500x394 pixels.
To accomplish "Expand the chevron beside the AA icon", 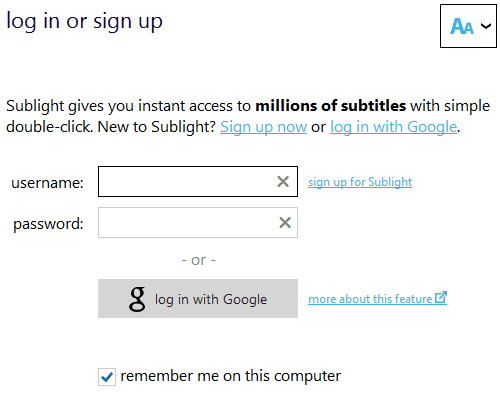I will (x=486, y=26).
